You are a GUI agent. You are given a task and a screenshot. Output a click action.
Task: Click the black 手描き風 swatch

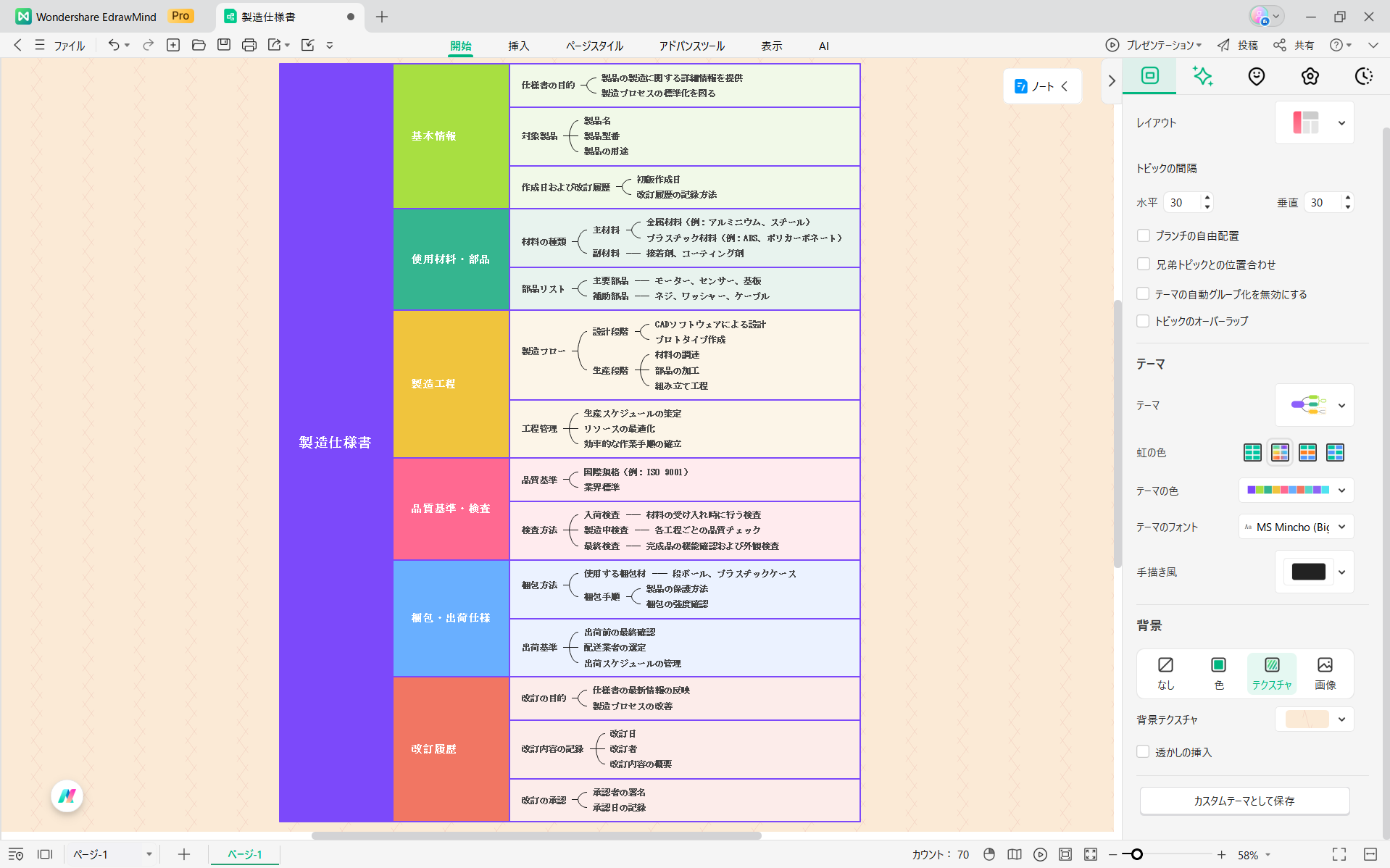click(1308, 572)
